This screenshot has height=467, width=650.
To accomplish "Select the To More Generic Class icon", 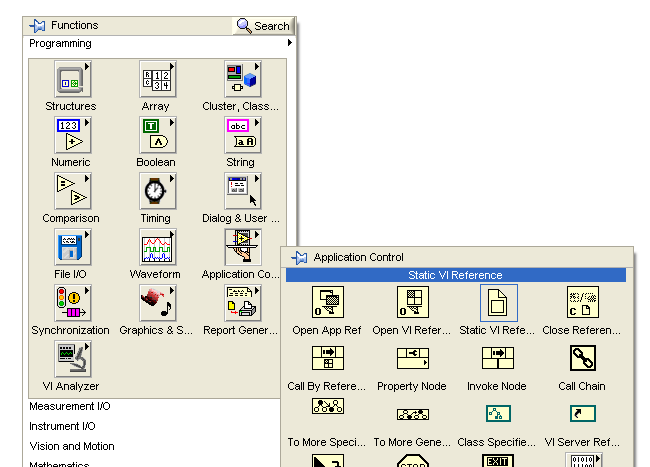I will click(x=412, y=414).
